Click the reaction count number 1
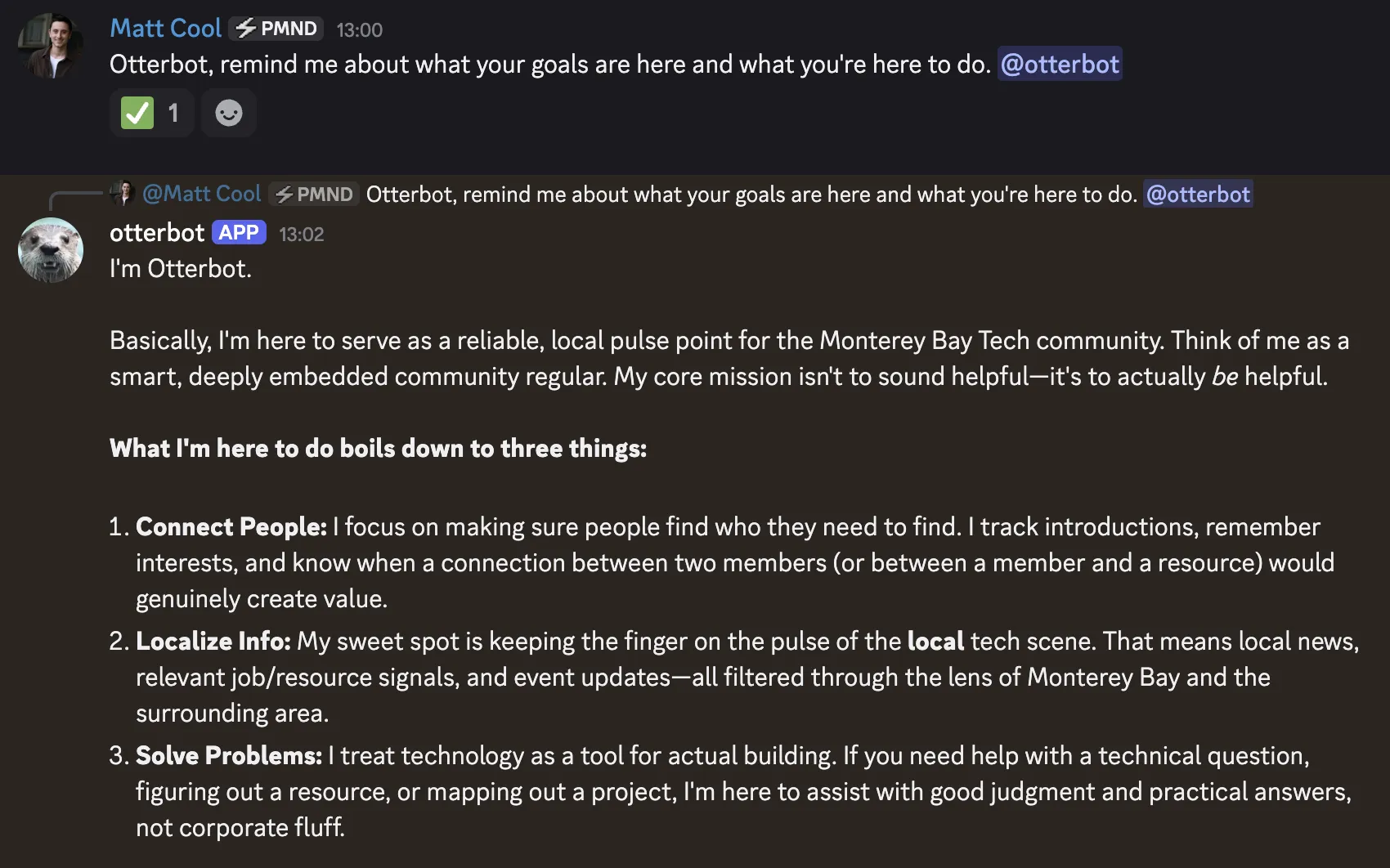 coord(173,113)
